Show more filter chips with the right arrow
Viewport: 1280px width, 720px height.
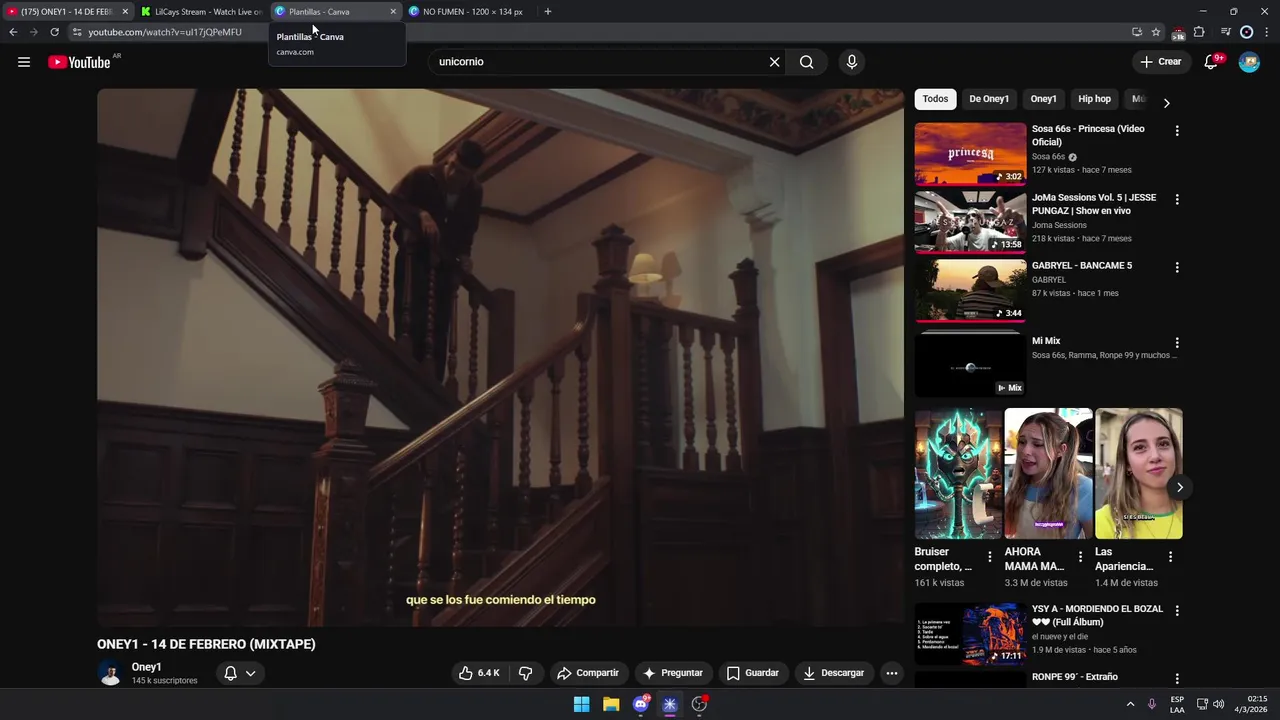click(x=1166, y=102)
